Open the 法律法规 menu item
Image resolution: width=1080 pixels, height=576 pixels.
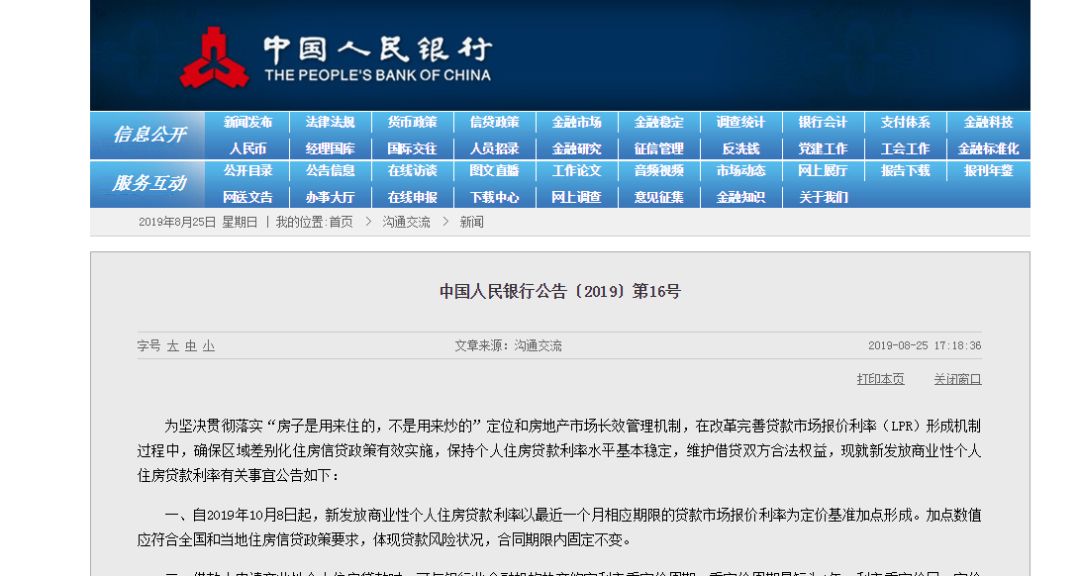(x=330, y=123)
